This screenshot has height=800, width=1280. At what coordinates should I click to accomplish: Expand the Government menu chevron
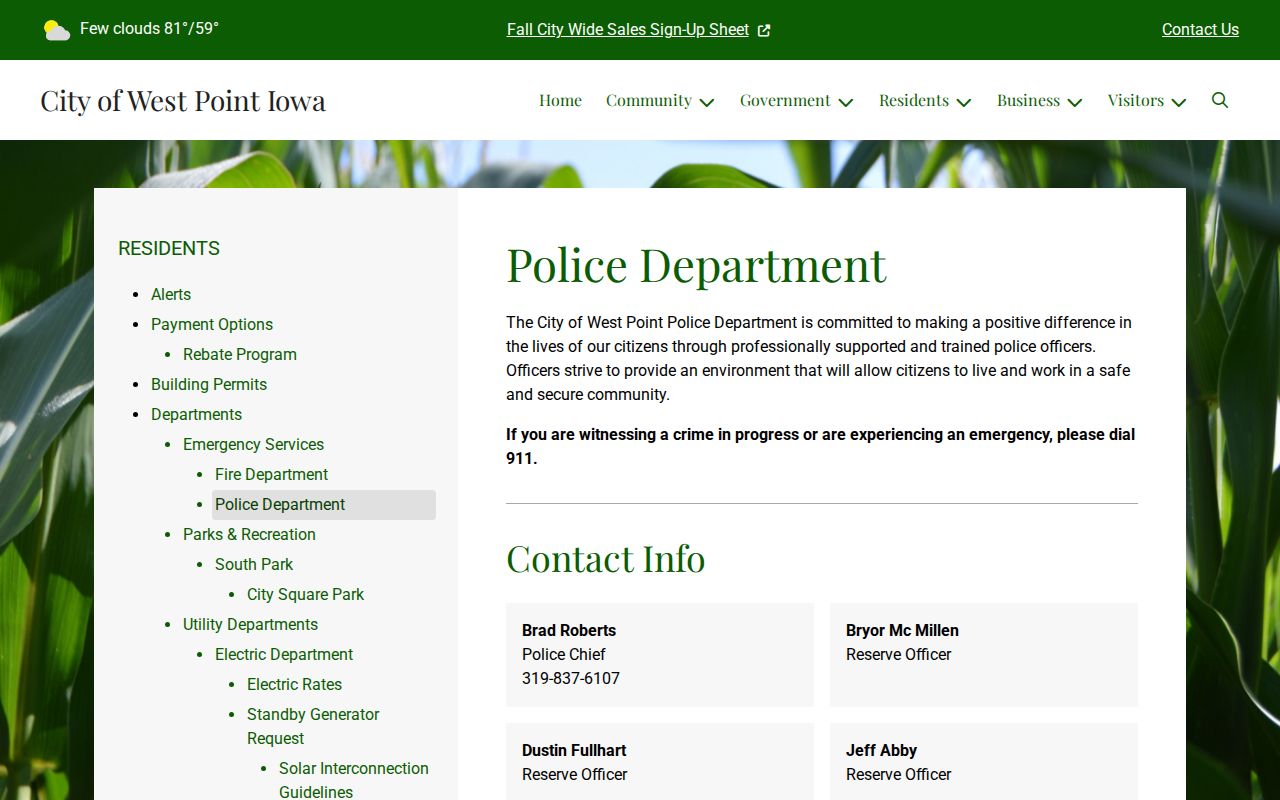846,102
